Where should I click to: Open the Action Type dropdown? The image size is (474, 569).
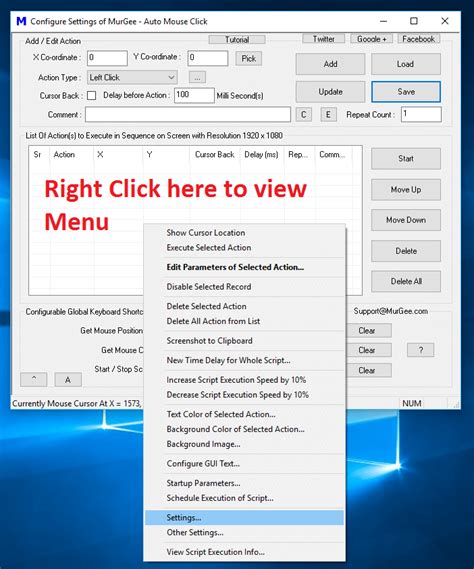click(132, 77)
